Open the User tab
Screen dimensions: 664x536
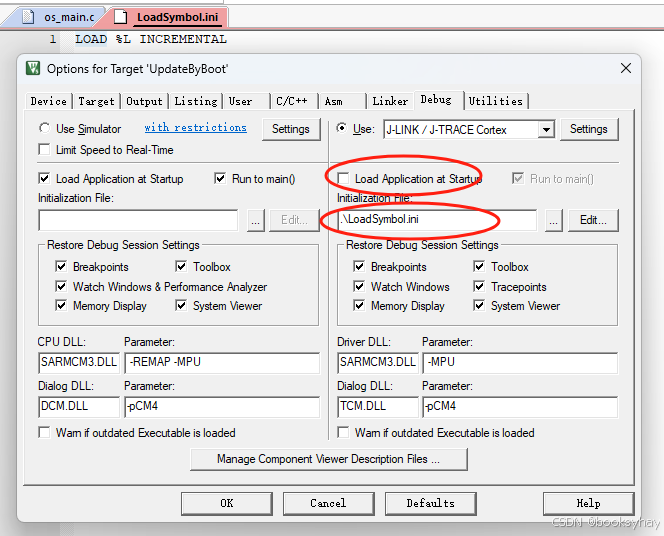246,102
